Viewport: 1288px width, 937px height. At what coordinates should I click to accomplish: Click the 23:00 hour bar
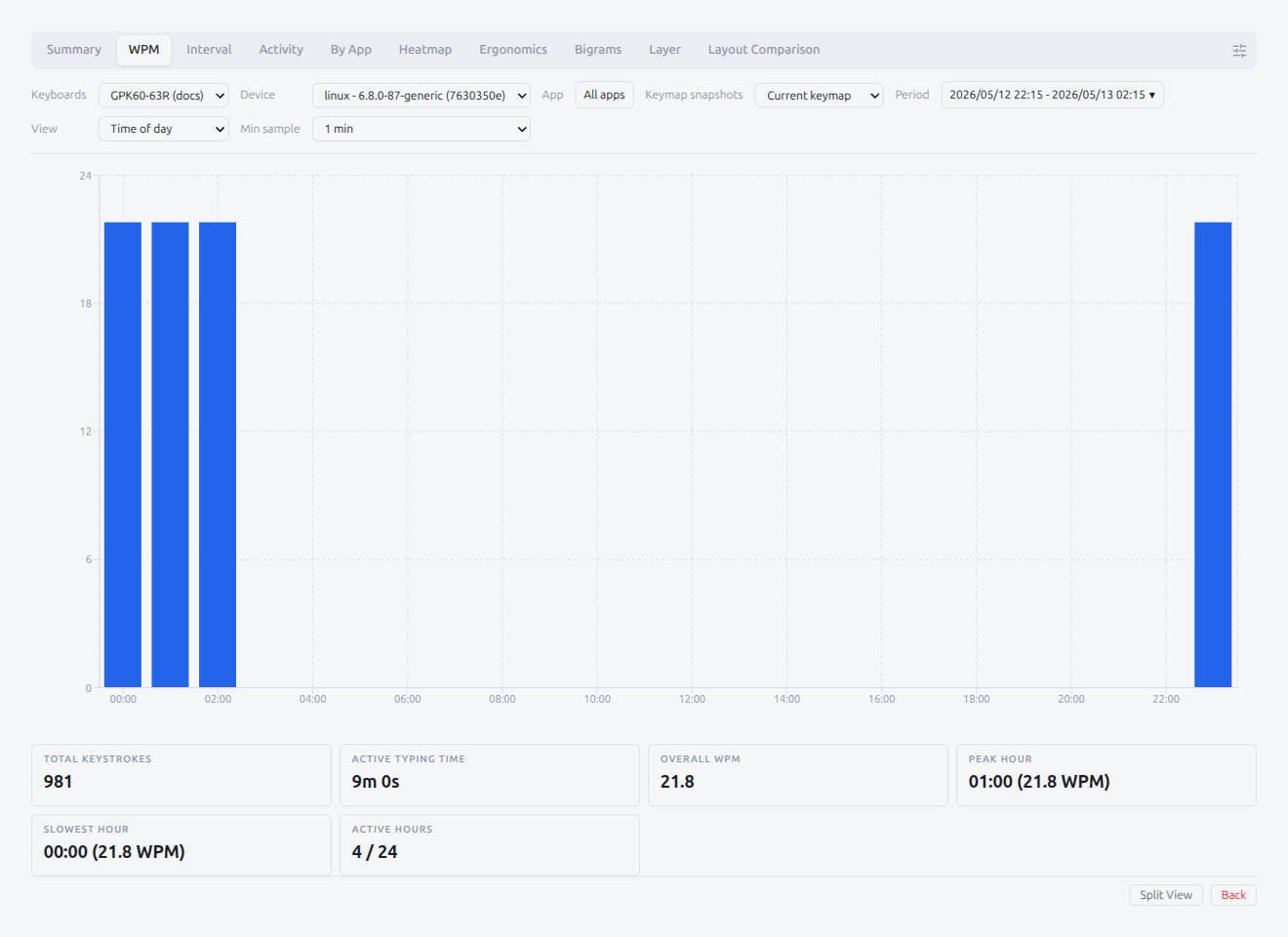[1213, 455]
